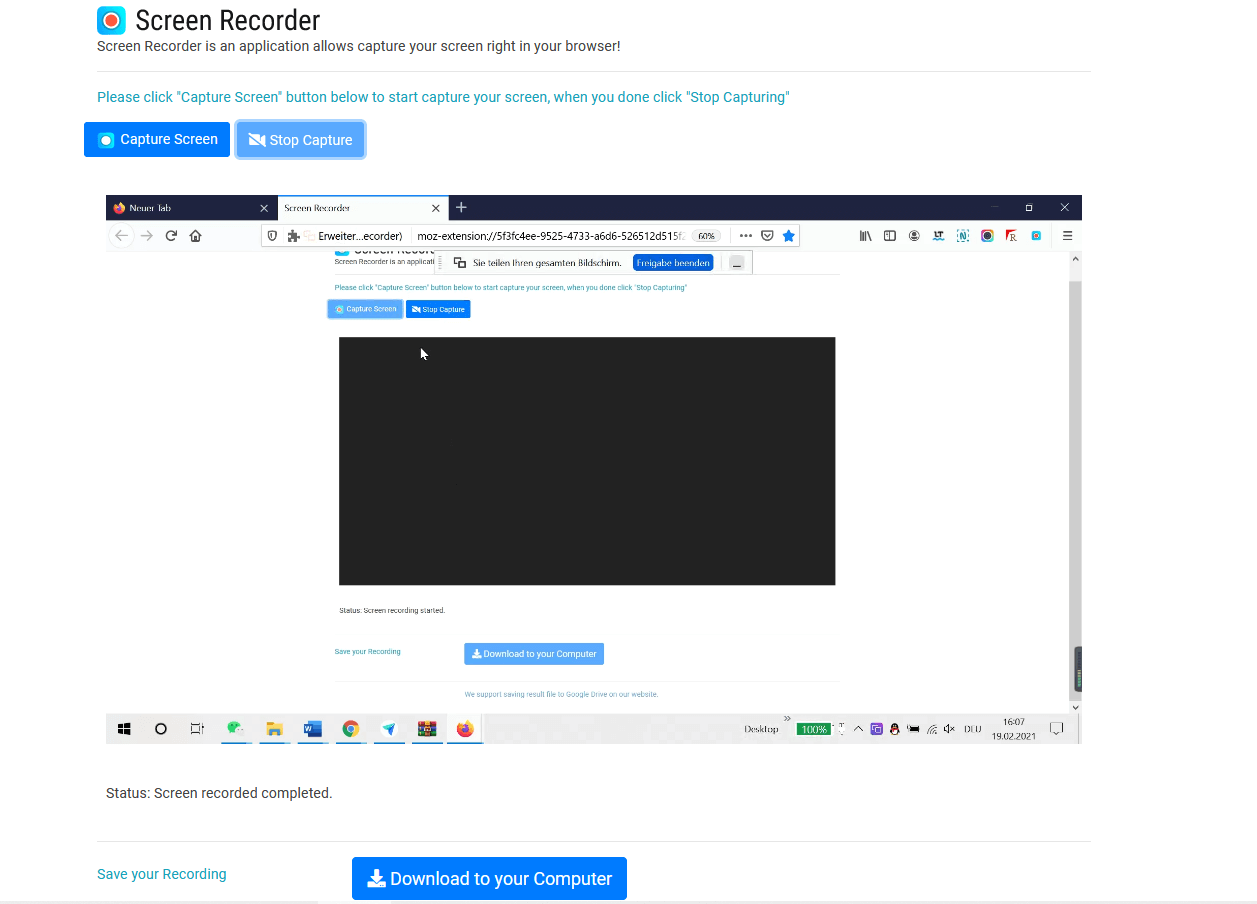Open Chrome from the preview taskbar
This screenshot has width=1257, height=904.
pyautogui.click(x=351, y=729)
